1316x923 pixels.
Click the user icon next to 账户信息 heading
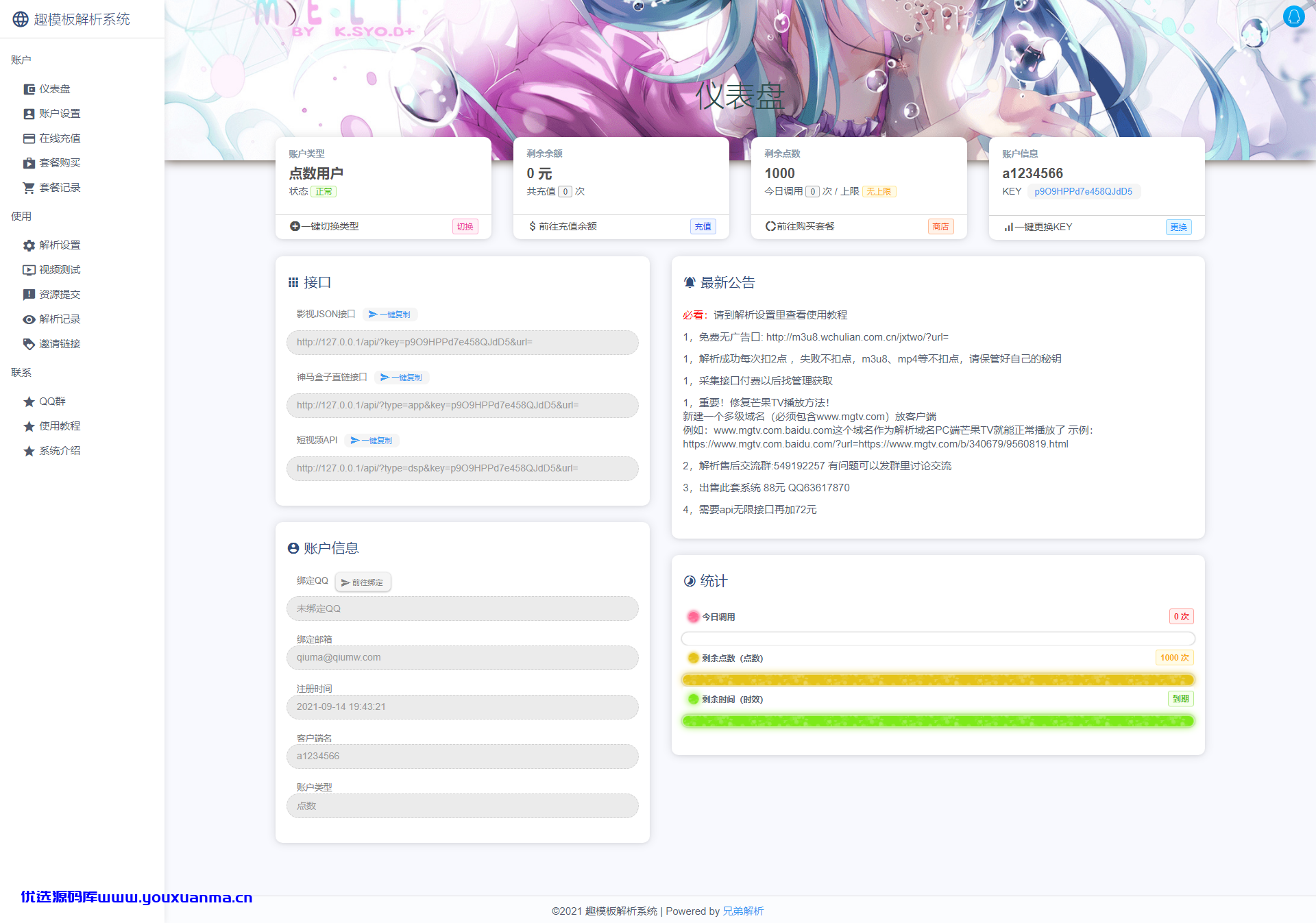click(293, 548)
